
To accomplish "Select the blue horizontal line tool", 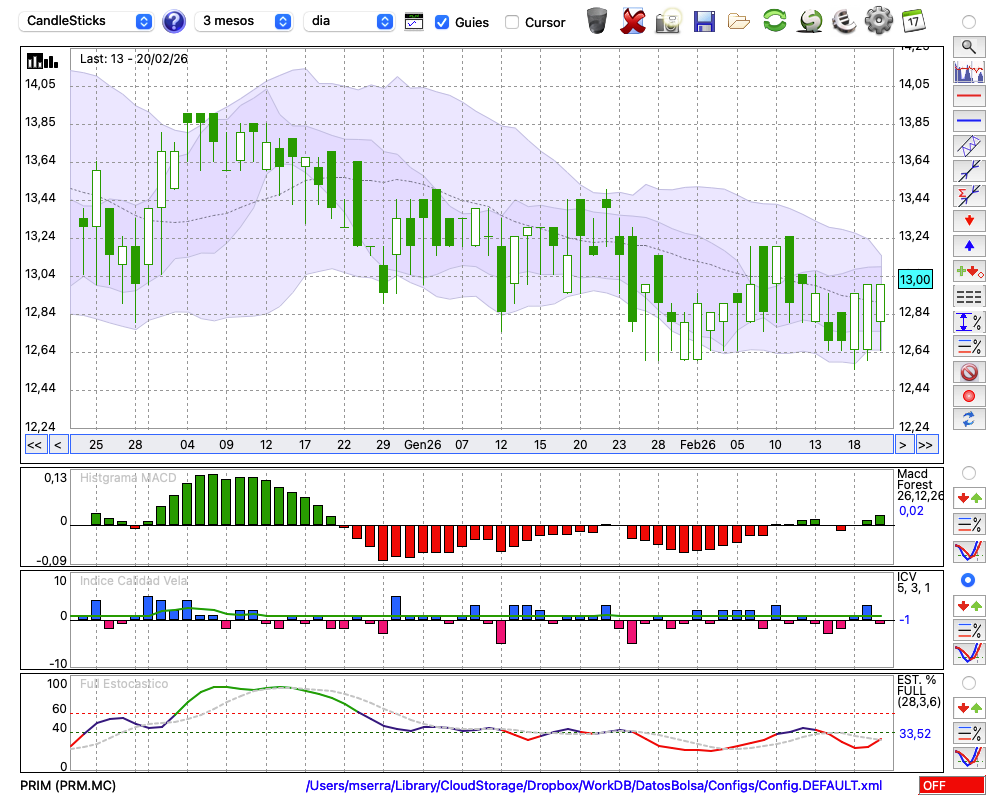I will pyautogui.click(x=968, y=121).
